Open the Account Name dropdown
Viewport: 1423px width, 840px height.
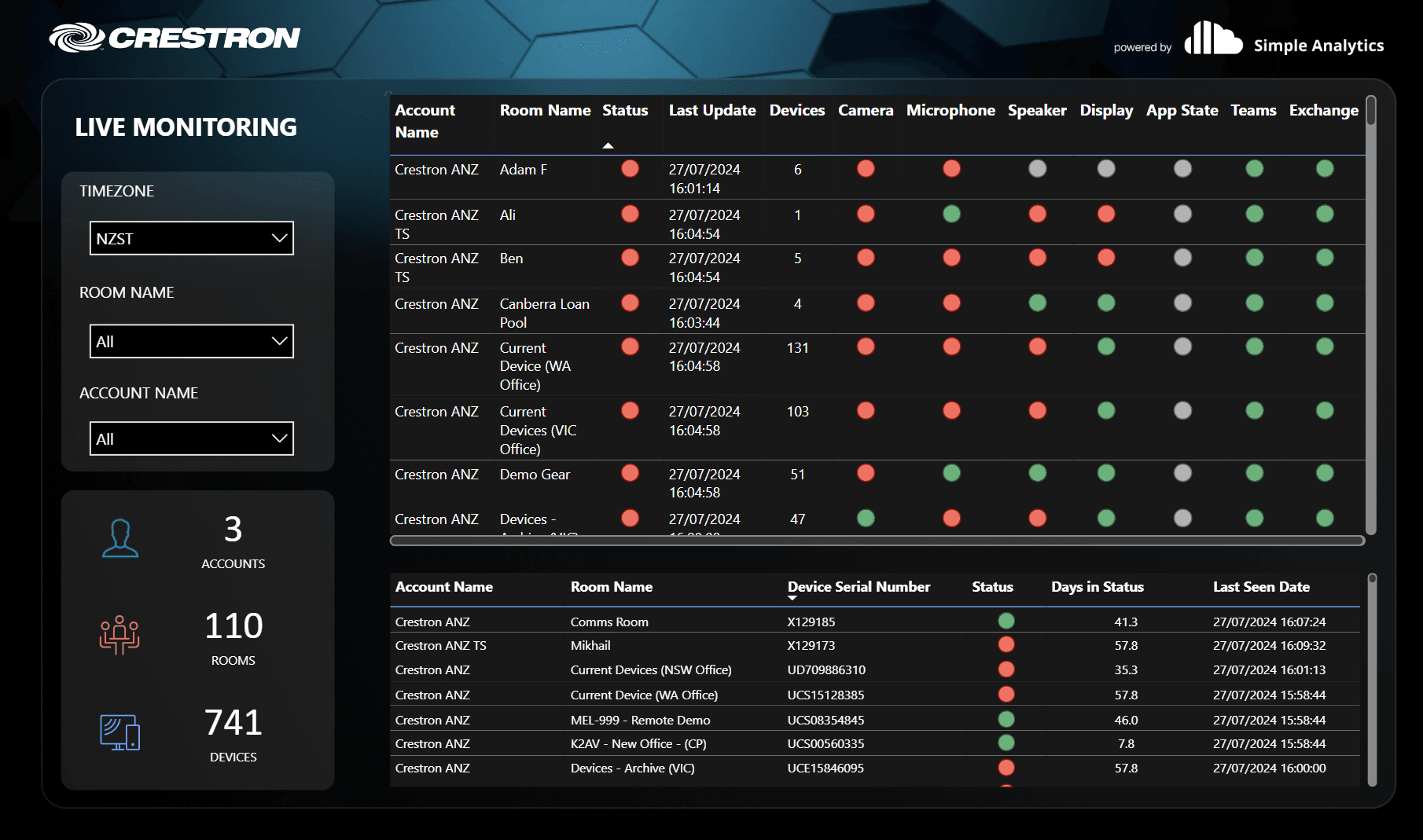click(192, 438)
